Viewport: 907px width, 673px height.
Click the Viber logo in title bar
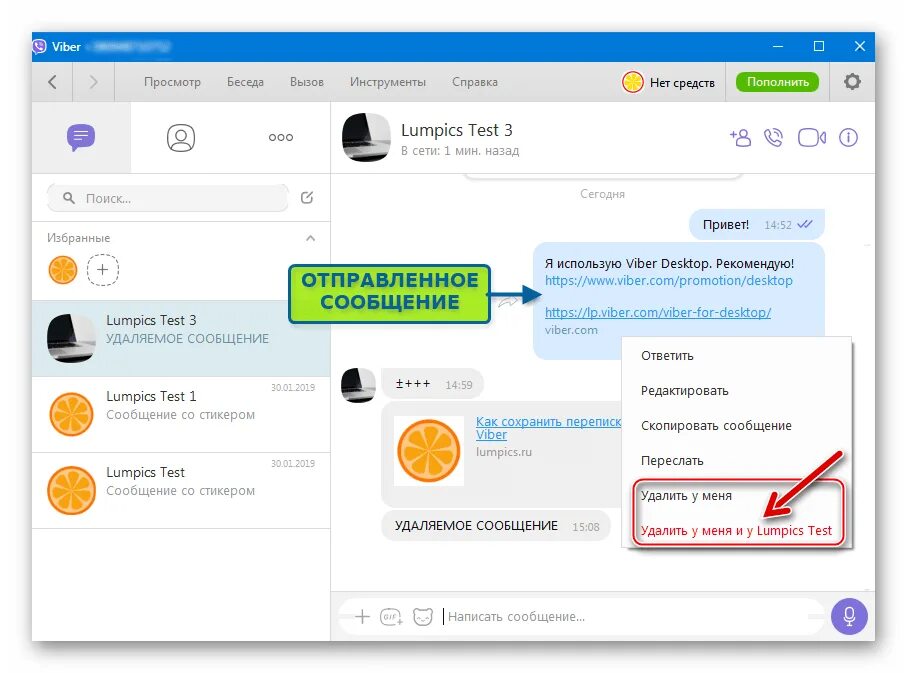39,46
